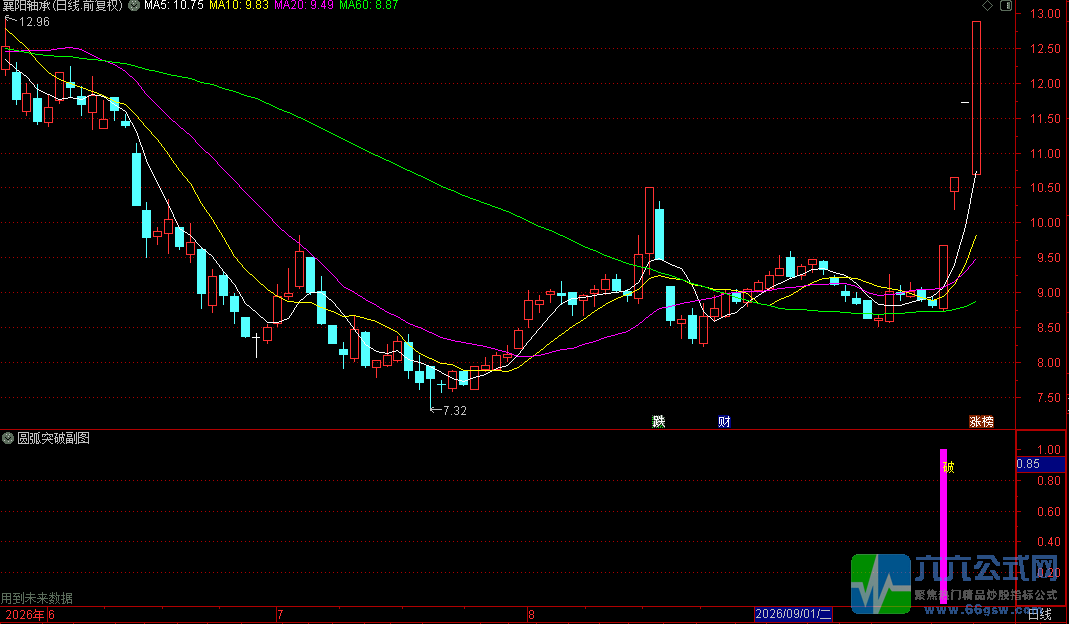This screenshot has width=1069, height=624.
Task: Click the month 7 label on the time axis
Action: click(x=280, y=614)
